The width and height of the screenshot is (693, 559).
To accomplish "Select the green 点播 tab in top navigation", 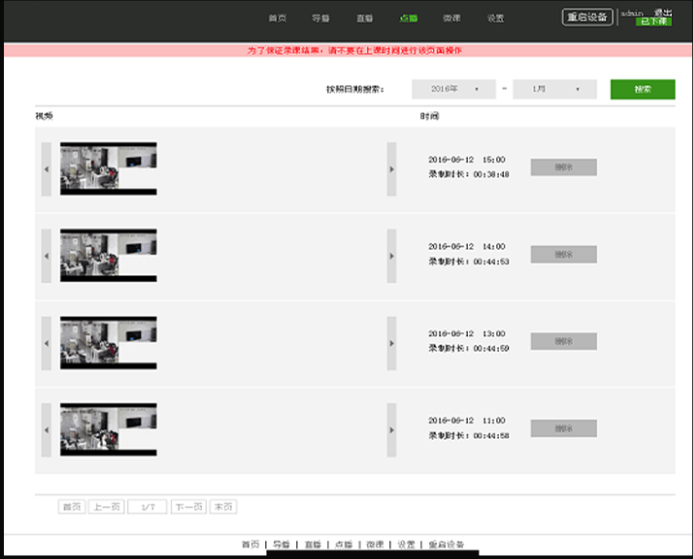I will tap(408, 18).
